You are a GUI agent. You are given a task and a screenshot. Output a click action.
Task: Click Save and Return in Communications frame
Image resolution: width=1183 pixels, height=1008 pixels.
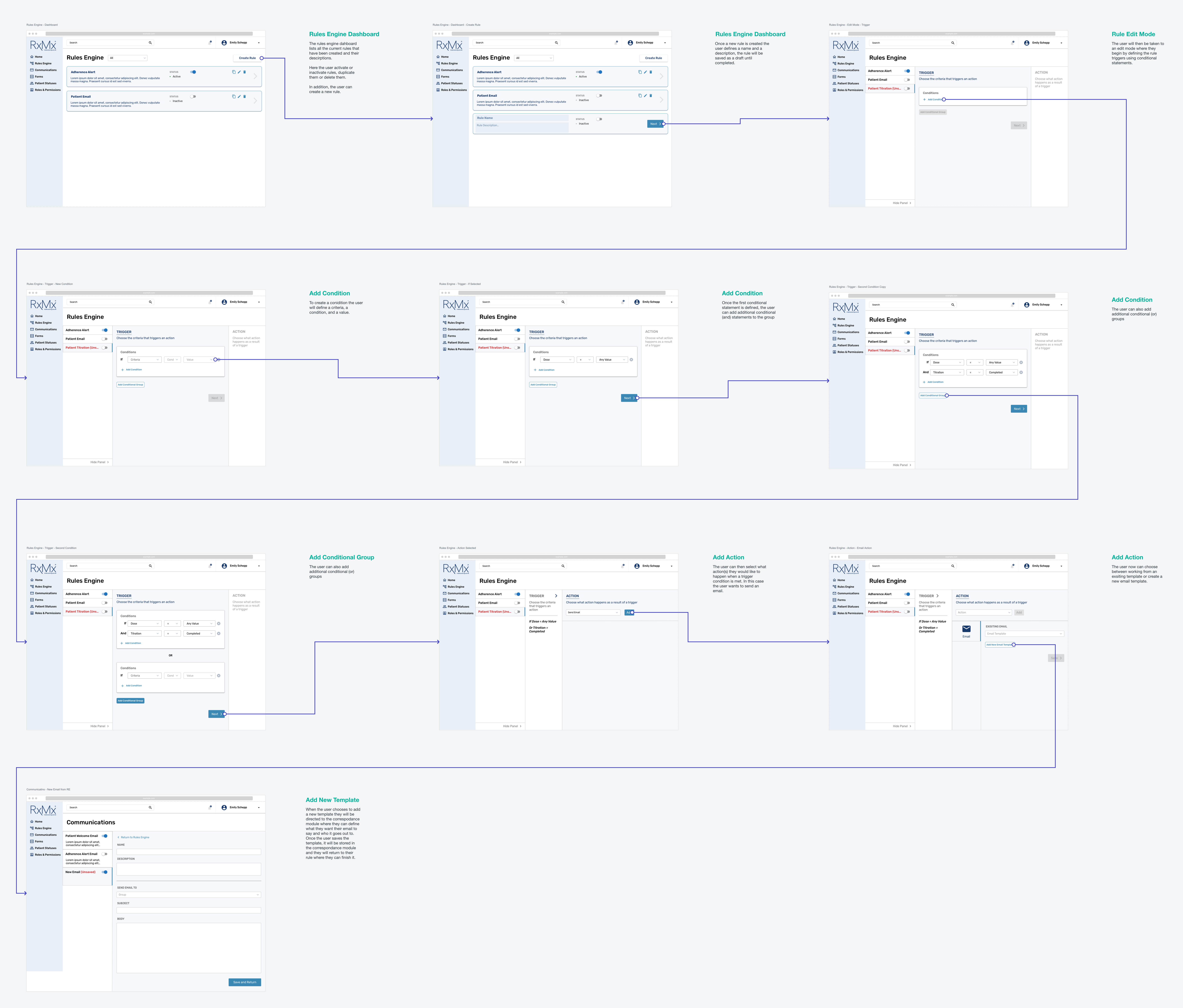pos(245,982)
